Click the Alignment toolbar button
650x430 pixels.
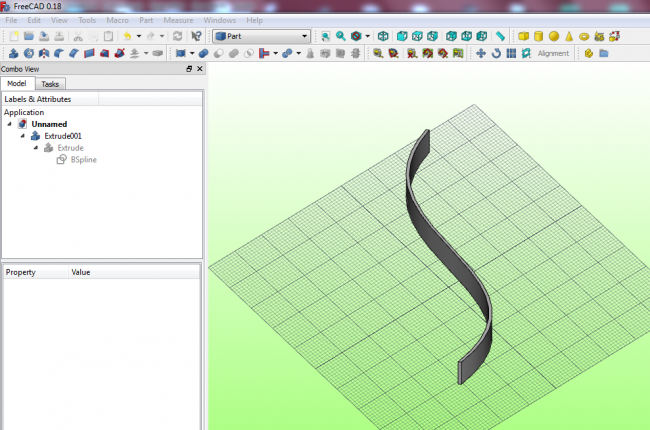(553, 53)
